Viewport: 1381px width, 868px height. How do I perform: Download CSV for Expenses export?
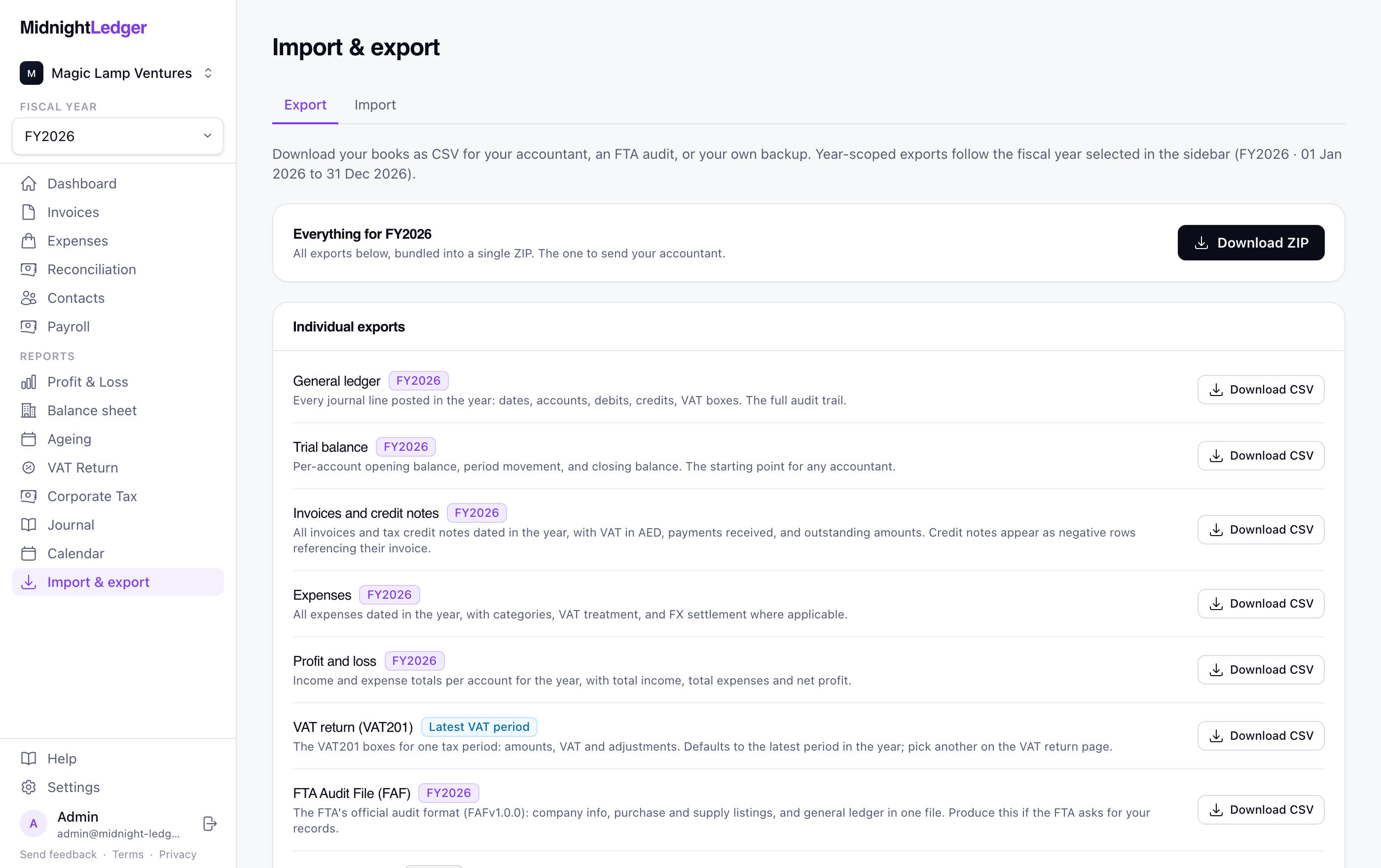pyautogui.click(x=1261, y=604)
